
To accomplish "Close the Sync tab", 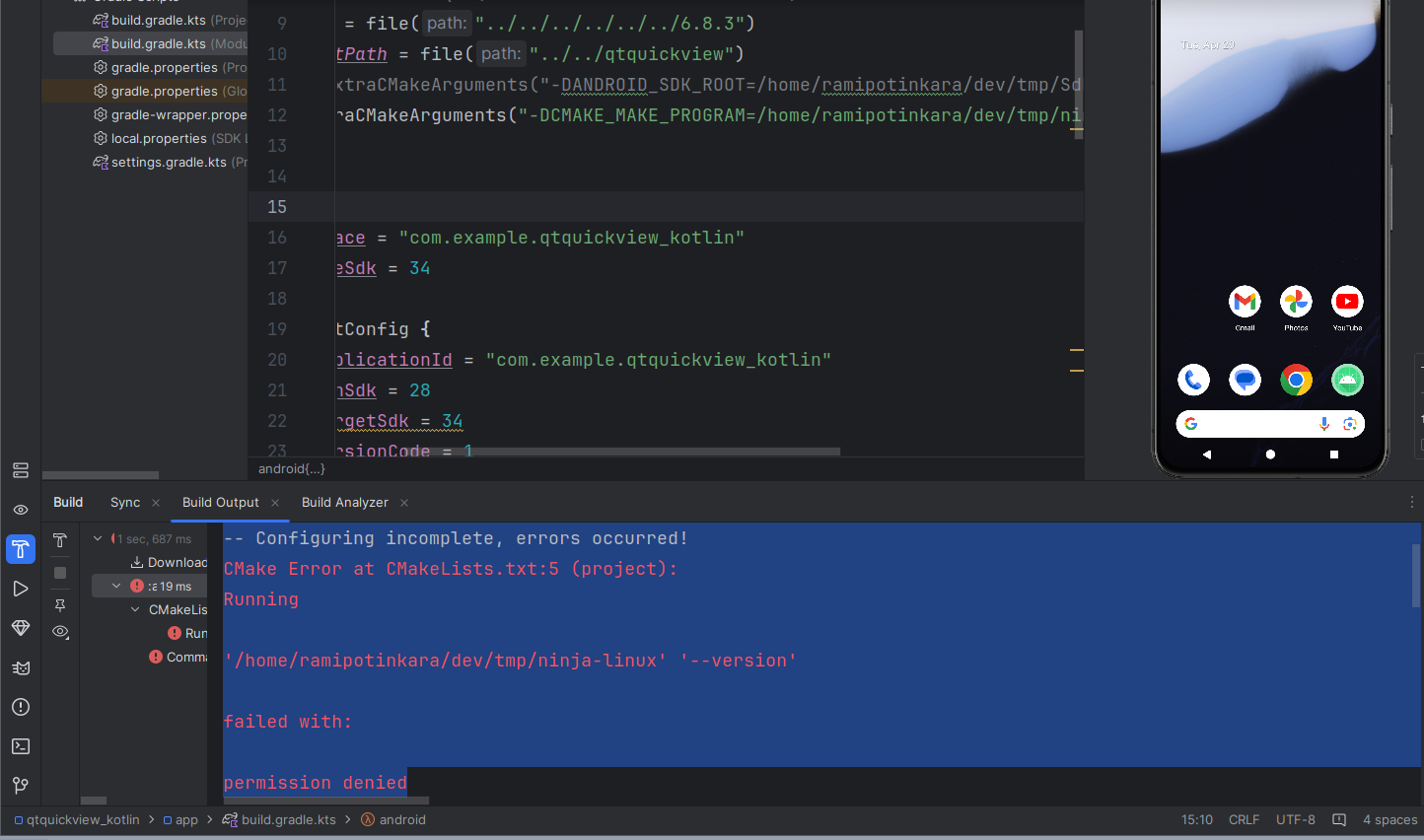I will click(x=156, y=503).
